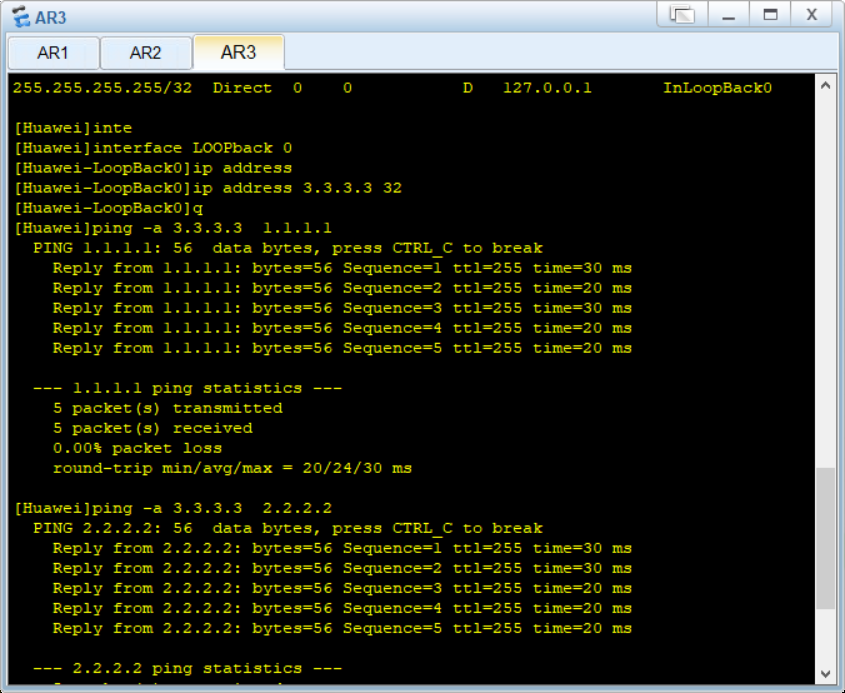
Task: Click the "round-trip min/avg/max = 20/24/30 ms" line
Action: point(232,468)
